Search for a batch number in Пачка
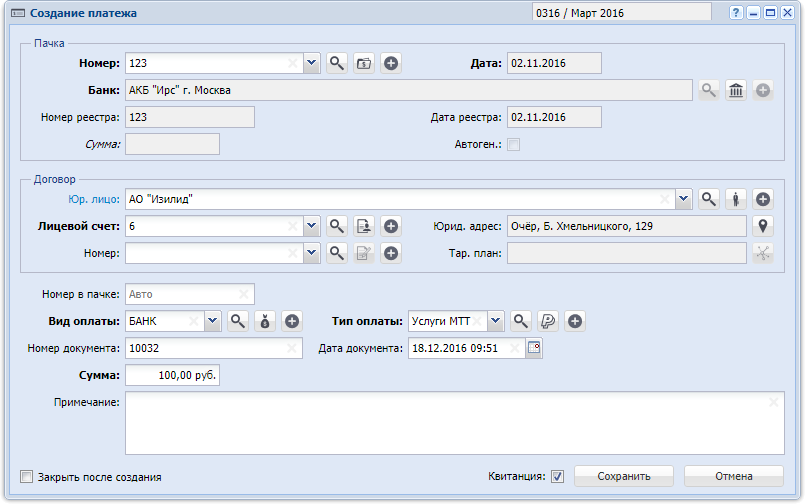 click(337, 63)
